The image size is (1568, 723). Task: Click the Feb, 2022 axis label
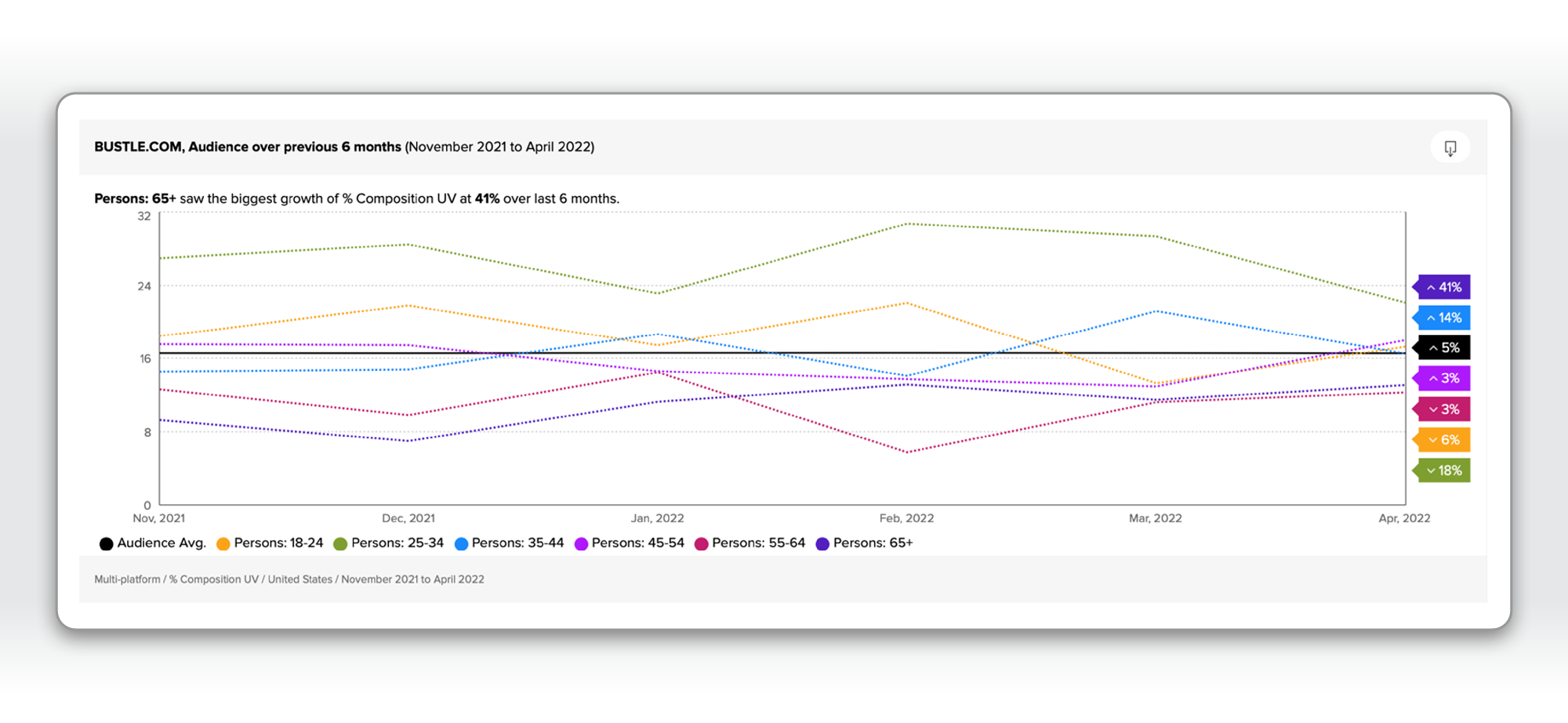click(x=907, y=518)
